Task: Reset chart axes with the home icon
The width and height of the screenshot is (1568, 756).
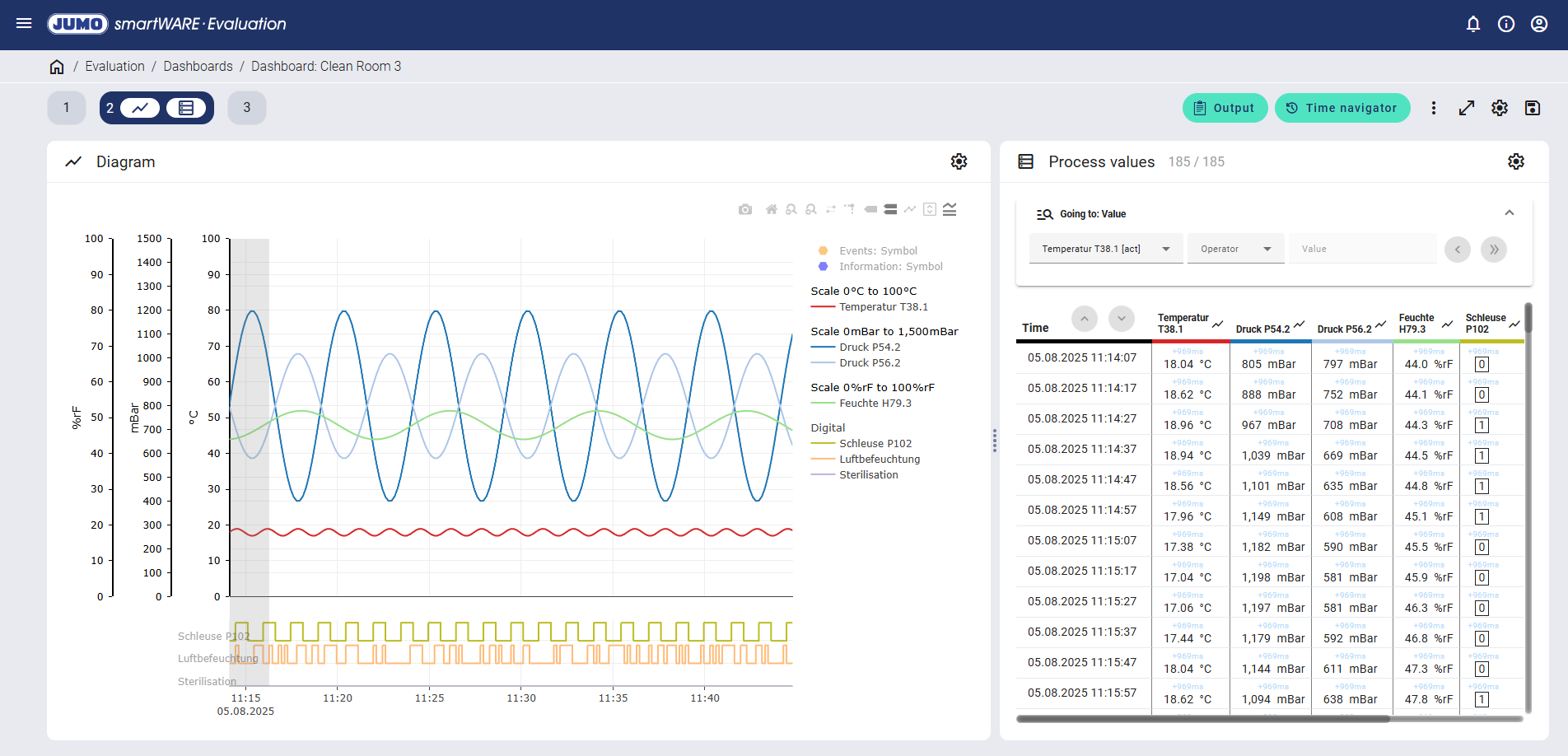Action: 771,209
